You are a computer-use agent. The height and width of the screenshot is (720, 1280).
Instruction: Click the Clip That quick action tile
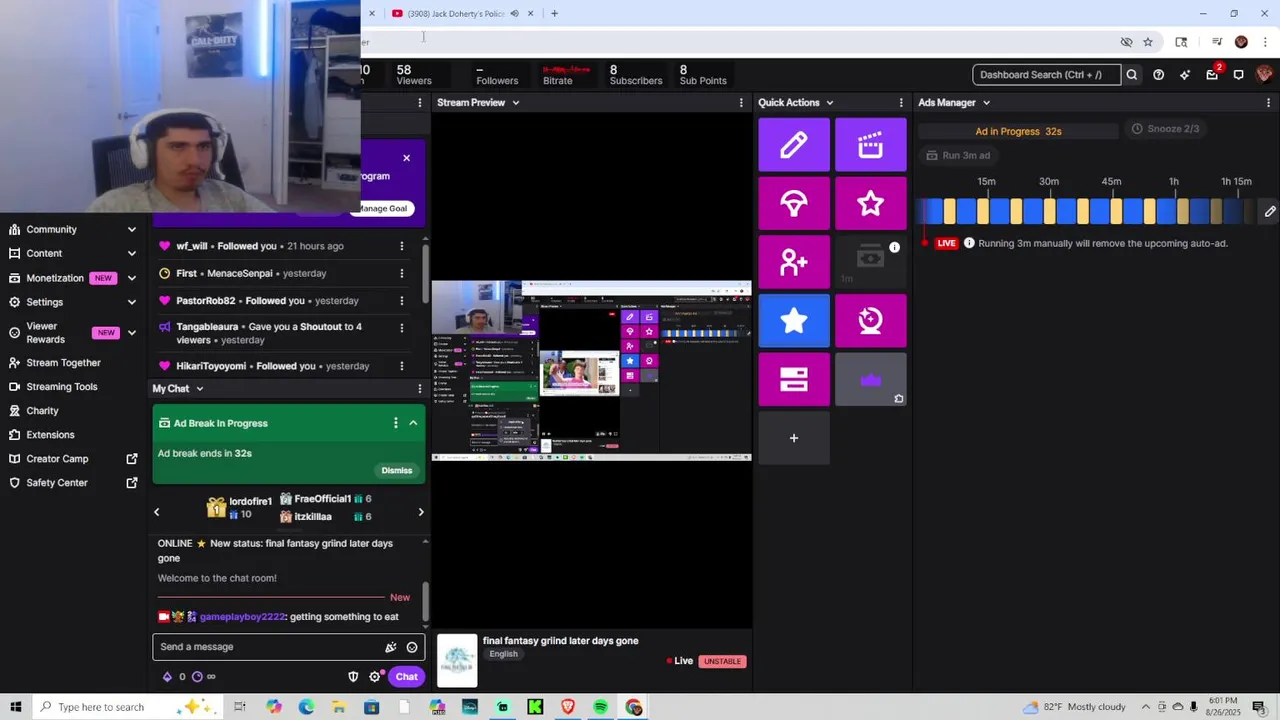(x=870, y=145)
